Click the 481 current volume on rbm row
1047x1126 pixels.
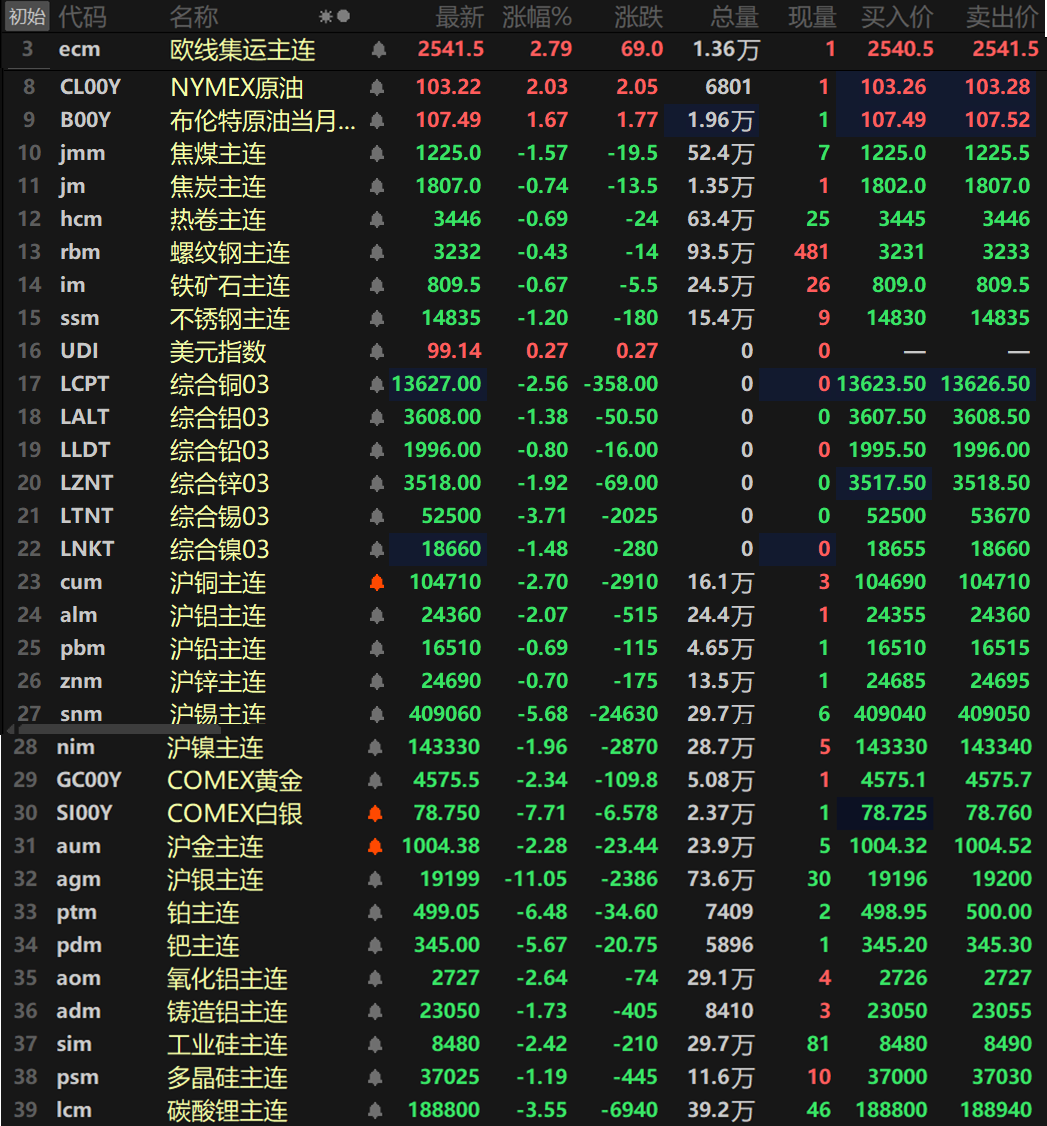(x=811, y=253)
